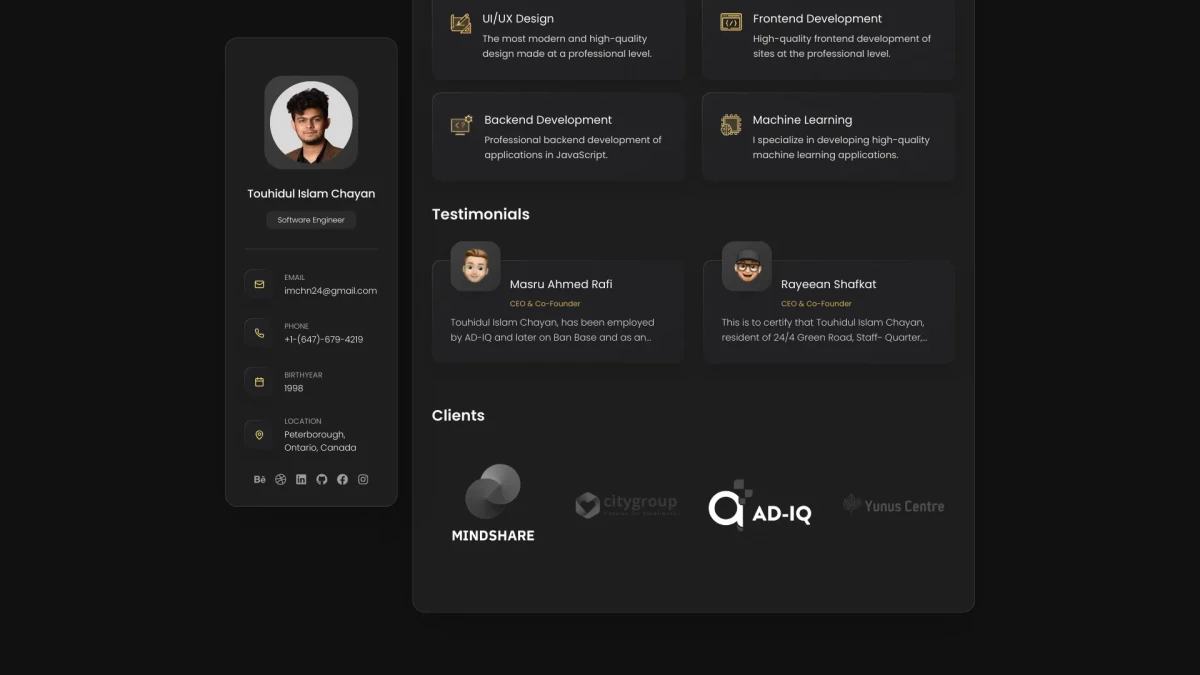1200x675 pixels.
Task: Click the 1998 birthyear value
Action: click(x=294, y=388)
